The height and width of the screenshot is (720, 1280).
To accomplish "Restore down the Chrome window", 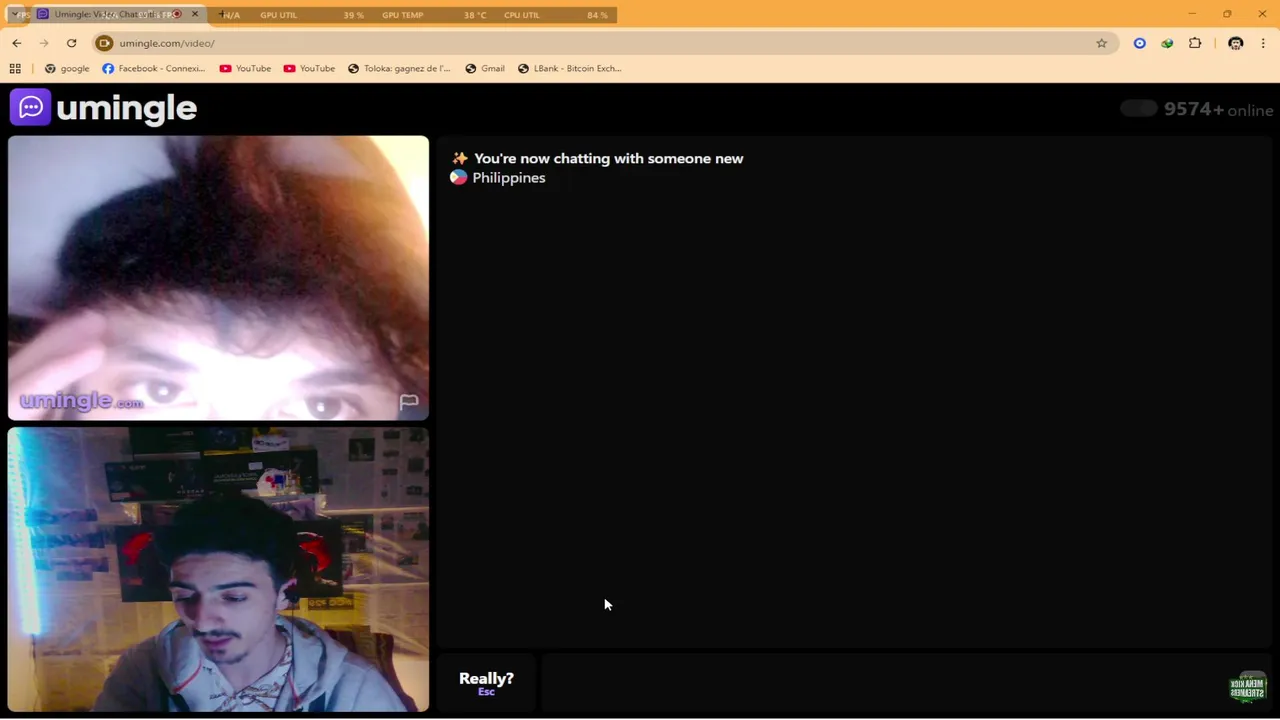I will point(1227,14).
